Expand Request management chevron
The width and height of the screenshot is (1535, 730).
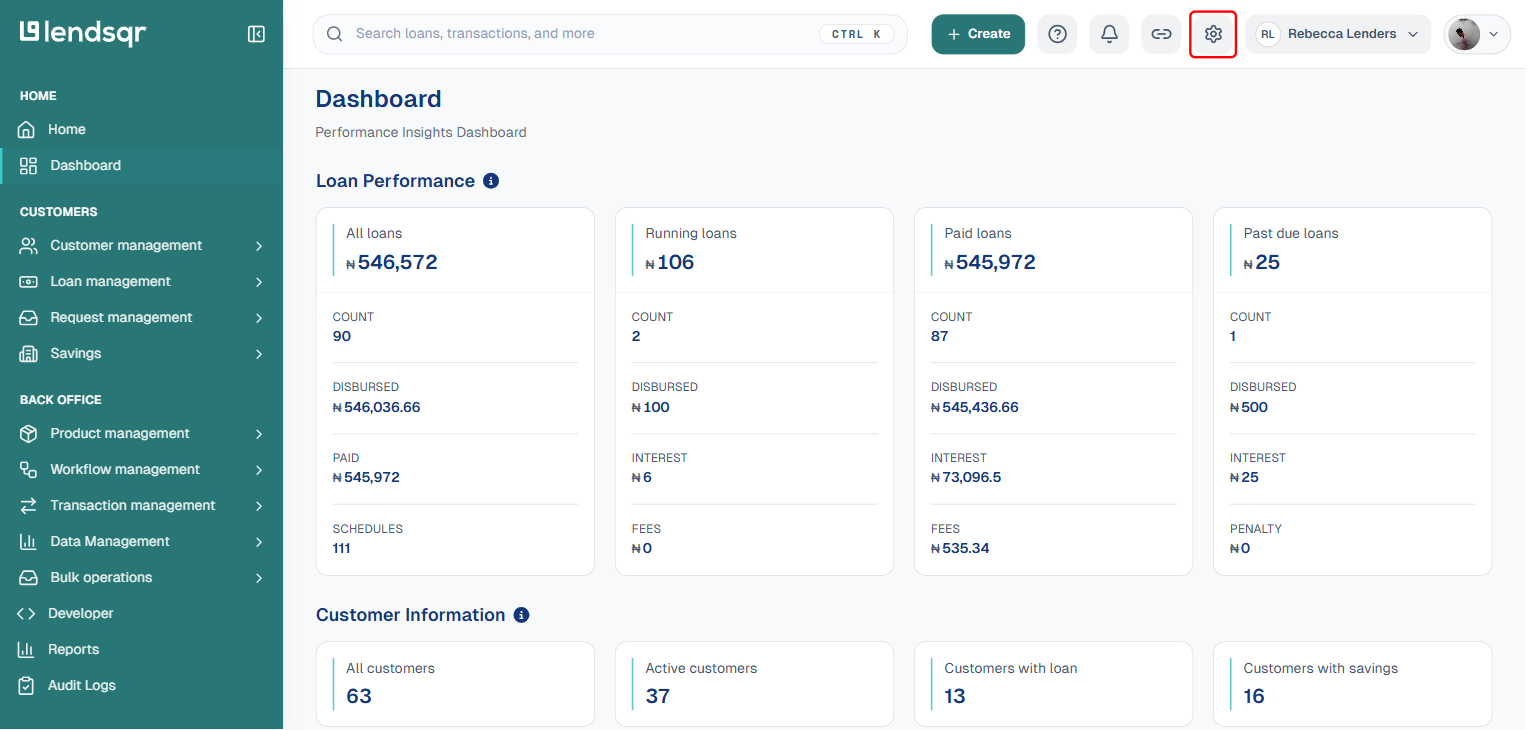tap(259, 318)
